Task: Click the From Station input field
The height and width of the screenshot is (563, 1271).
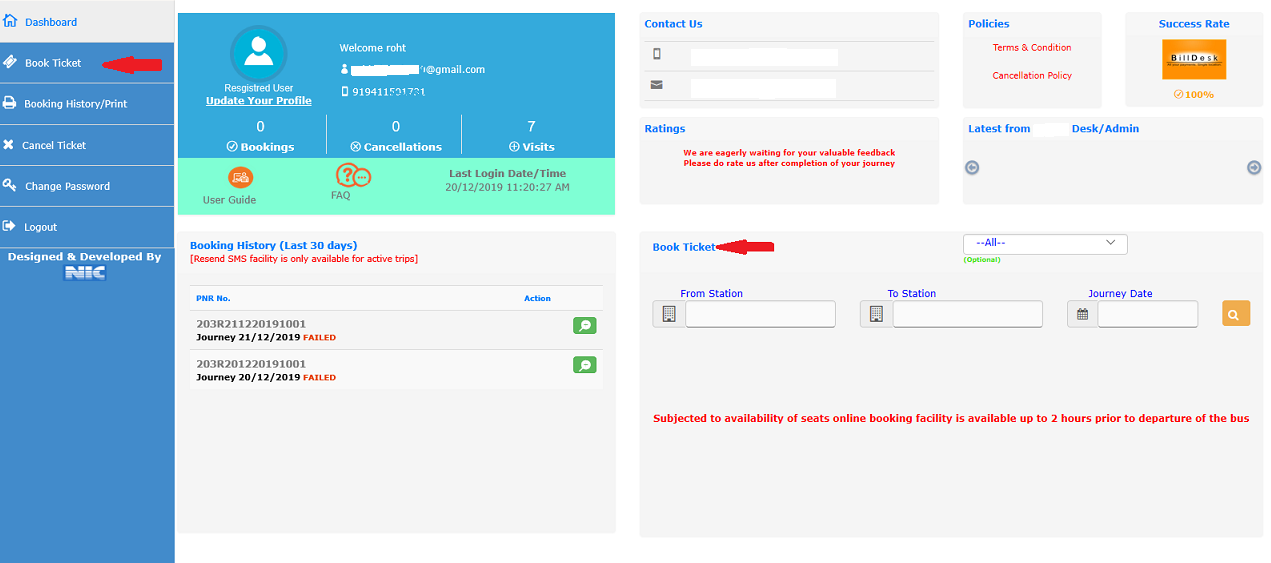Action: point(760,314)
